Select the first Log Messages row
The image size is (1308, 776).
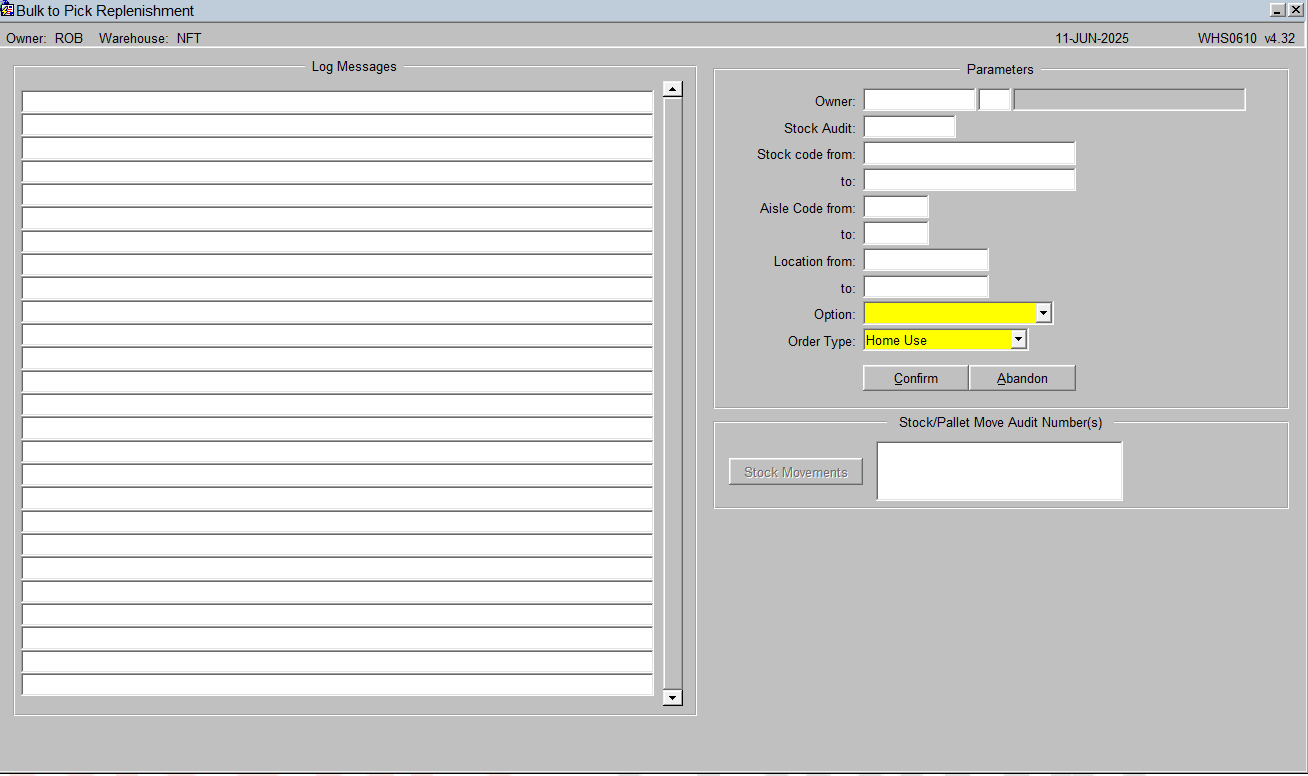[337, 102]
